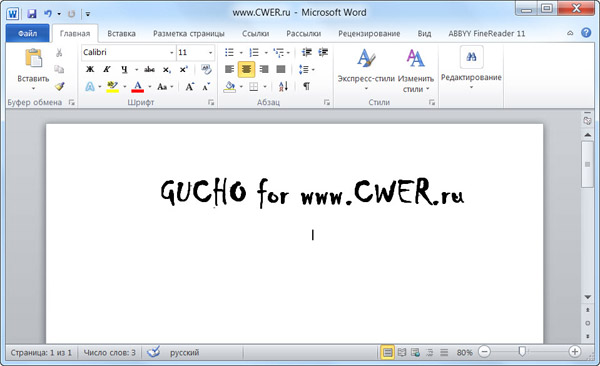Toggle strikethrough (abc) formatting
This screenshot has width=600, height=366.
[149, 69]
